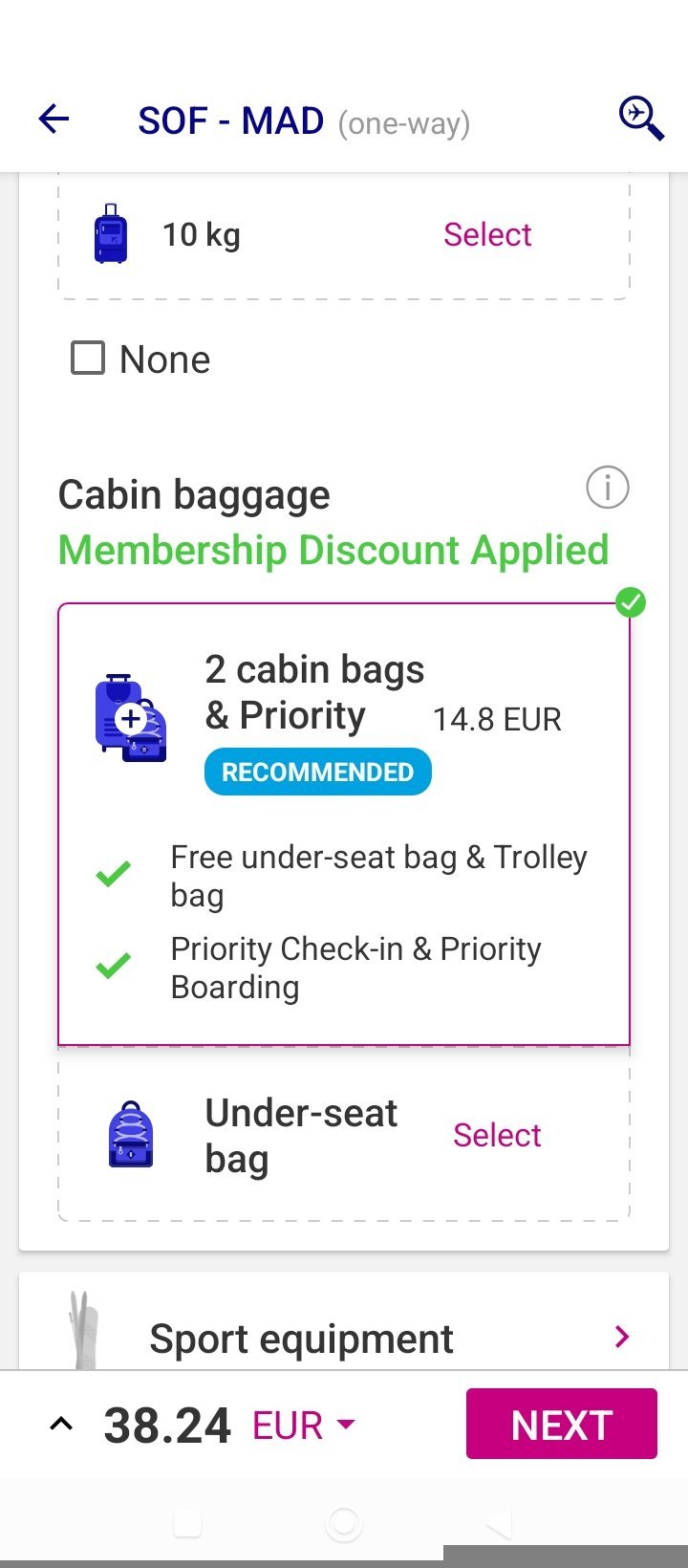Select the 10 kg bag option

coord(486,235)
